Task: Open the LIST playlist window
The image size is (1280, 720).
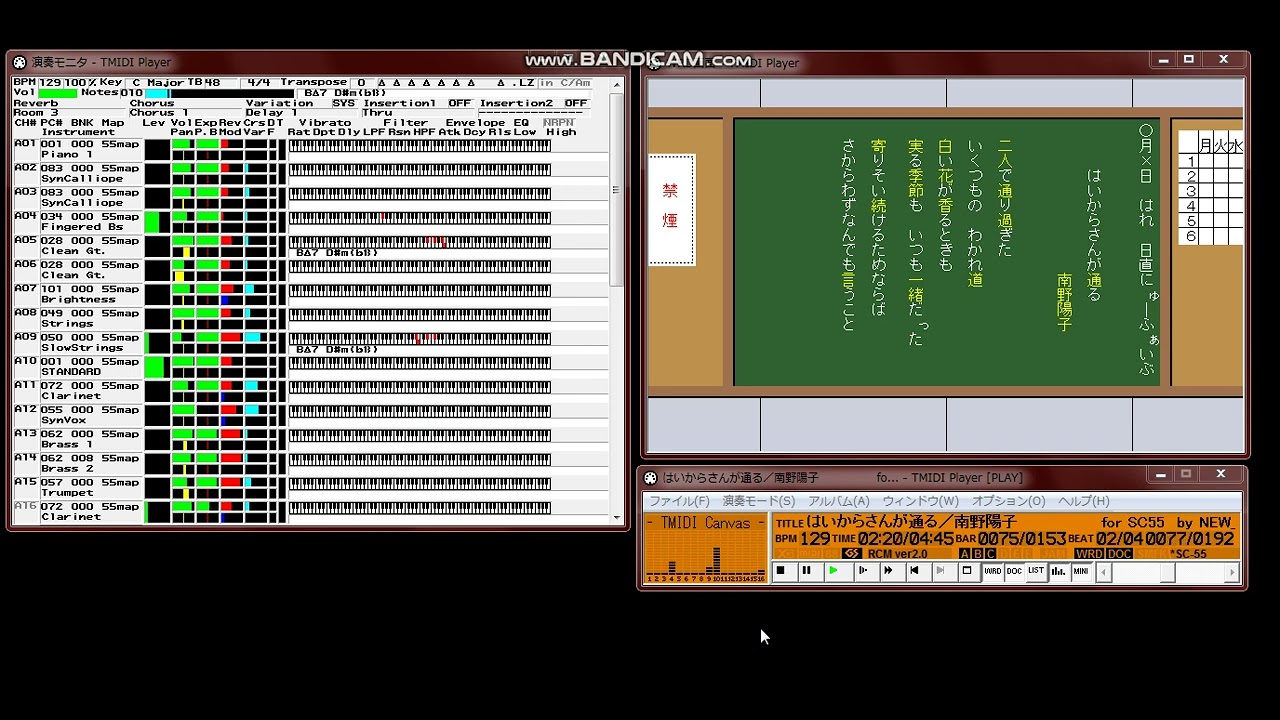Action: tap(1036, 571)
